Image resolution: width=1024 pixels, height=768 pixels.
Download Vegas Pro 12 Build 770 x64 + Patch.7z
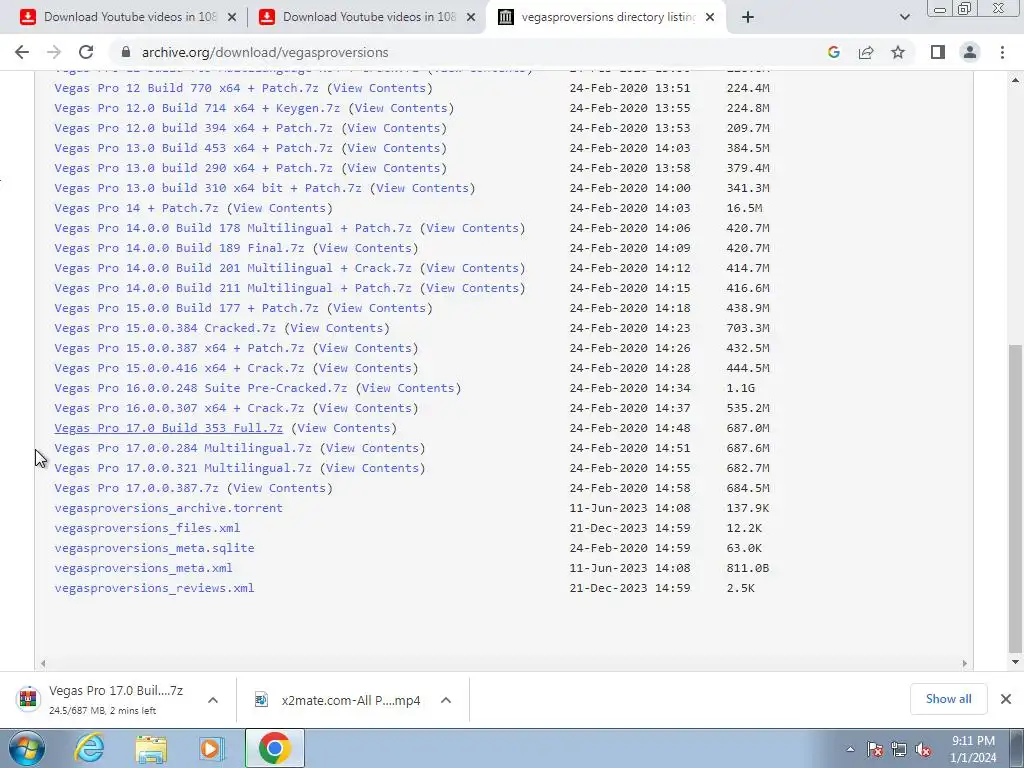click(186, 88)
